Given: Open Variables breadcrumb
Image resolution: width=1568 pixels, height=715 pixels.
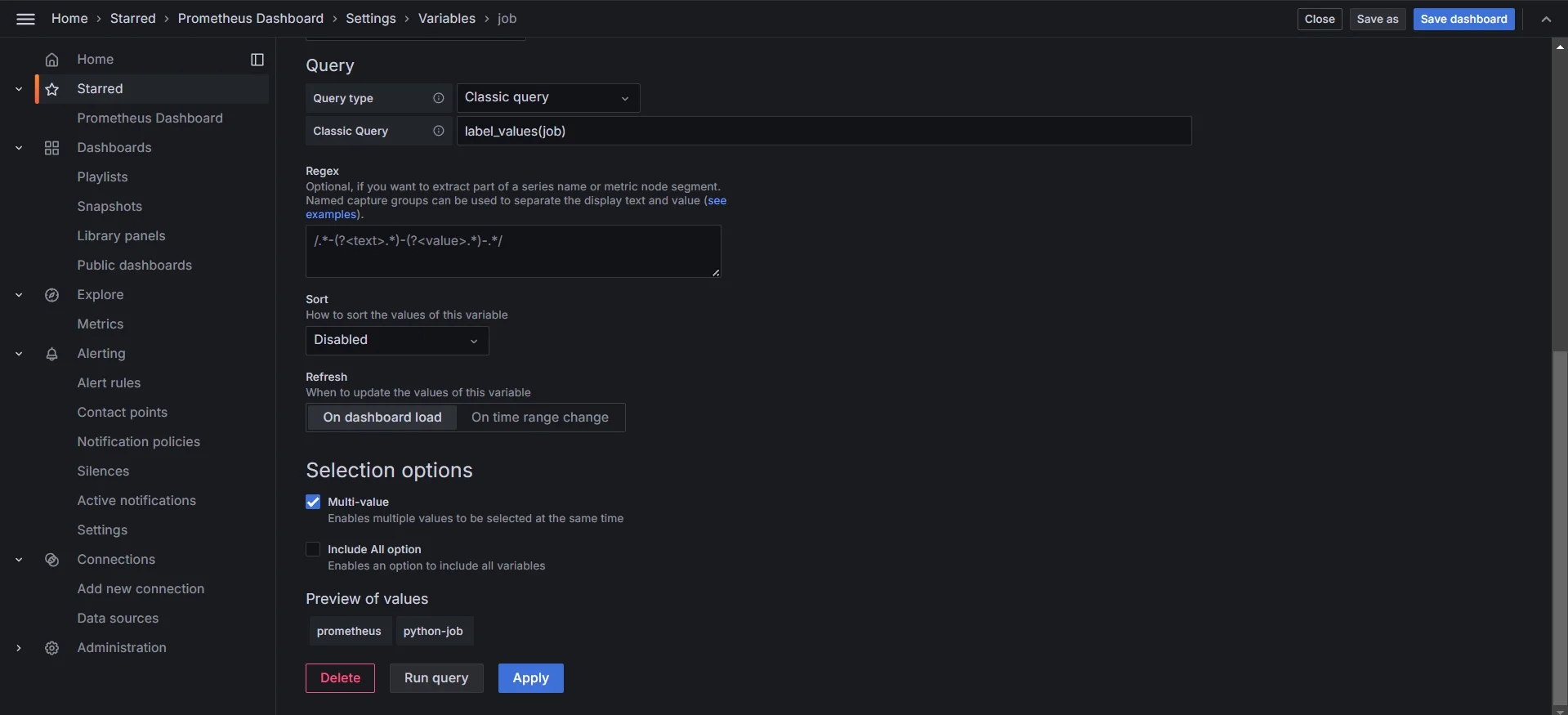Looking at the screenshot, I should 447,19.
